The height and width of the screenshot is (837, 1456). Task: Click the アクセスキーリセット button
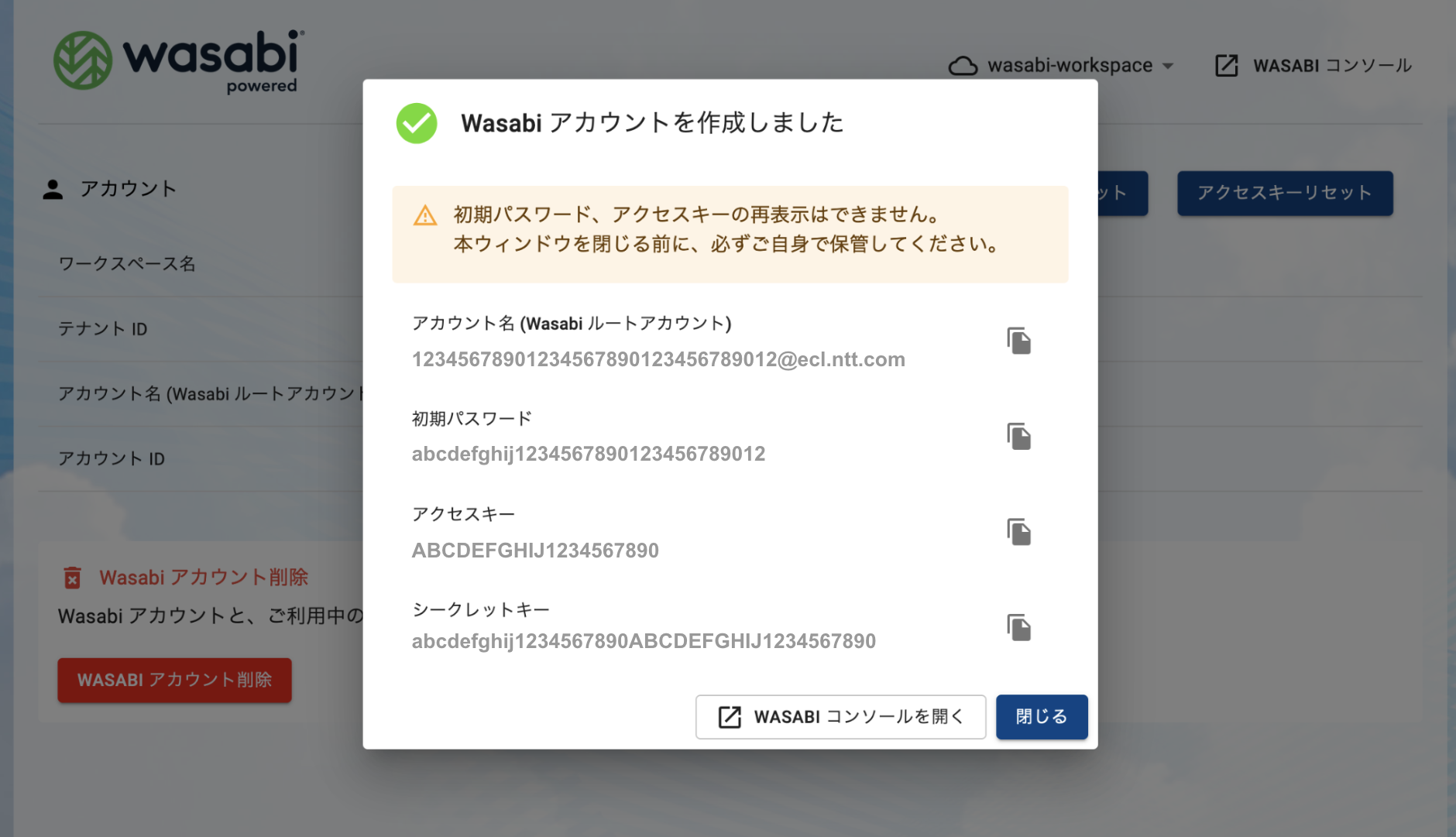pos(1285,193)
